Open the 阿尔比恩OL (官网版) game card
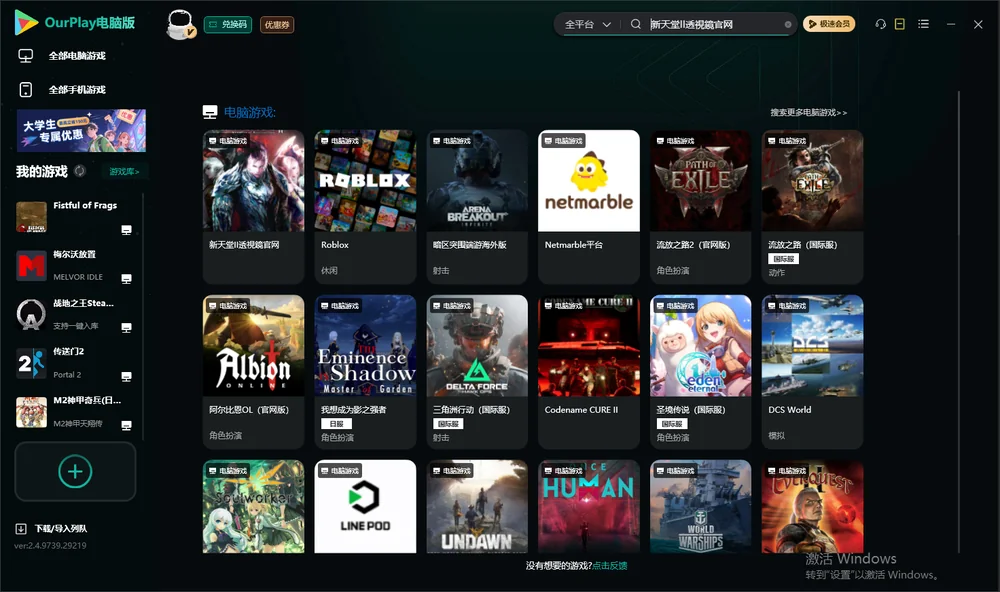 (x=254, y=372)
